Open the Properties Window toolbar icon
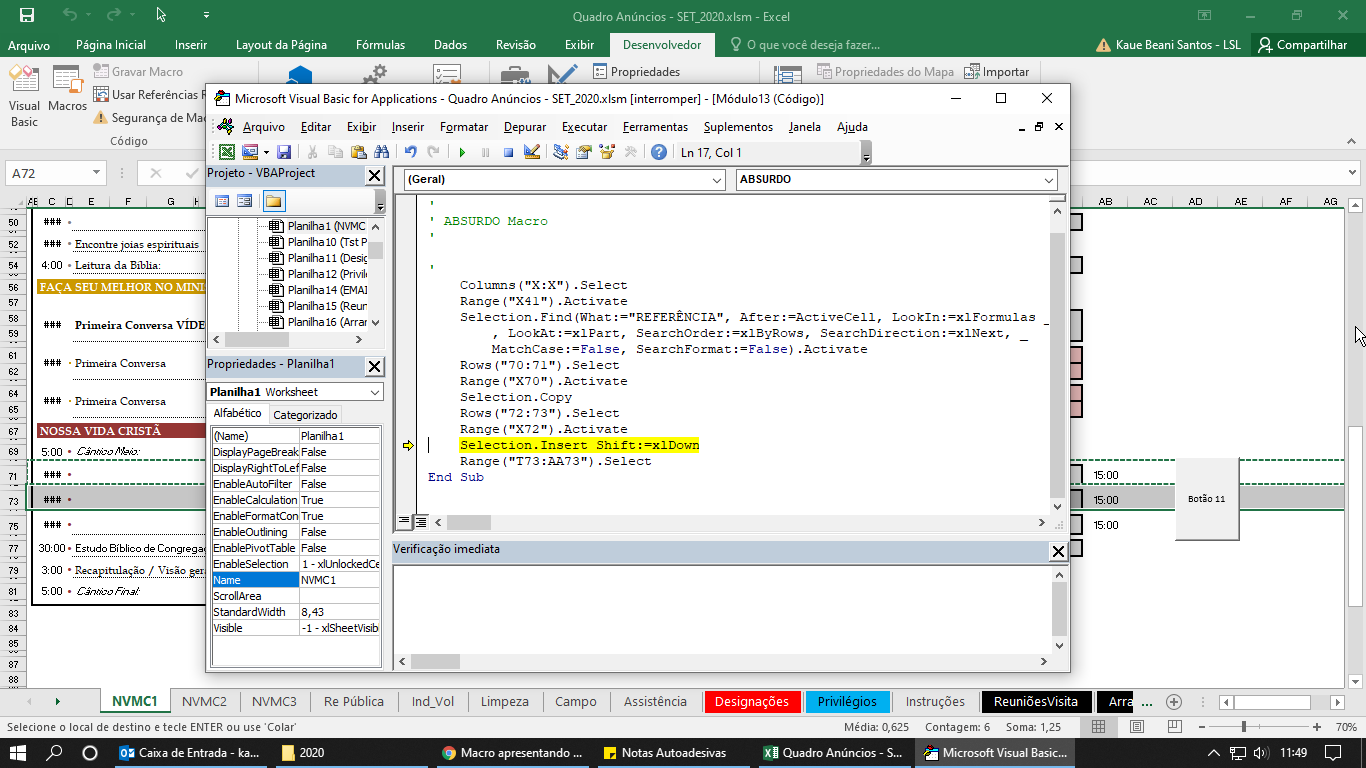 coord(584,152)
